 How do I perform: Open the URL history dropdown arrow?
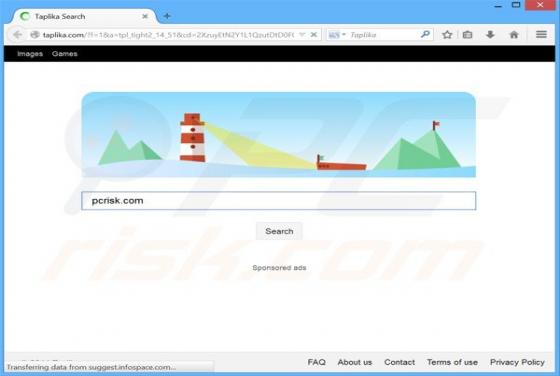[302, 35]
